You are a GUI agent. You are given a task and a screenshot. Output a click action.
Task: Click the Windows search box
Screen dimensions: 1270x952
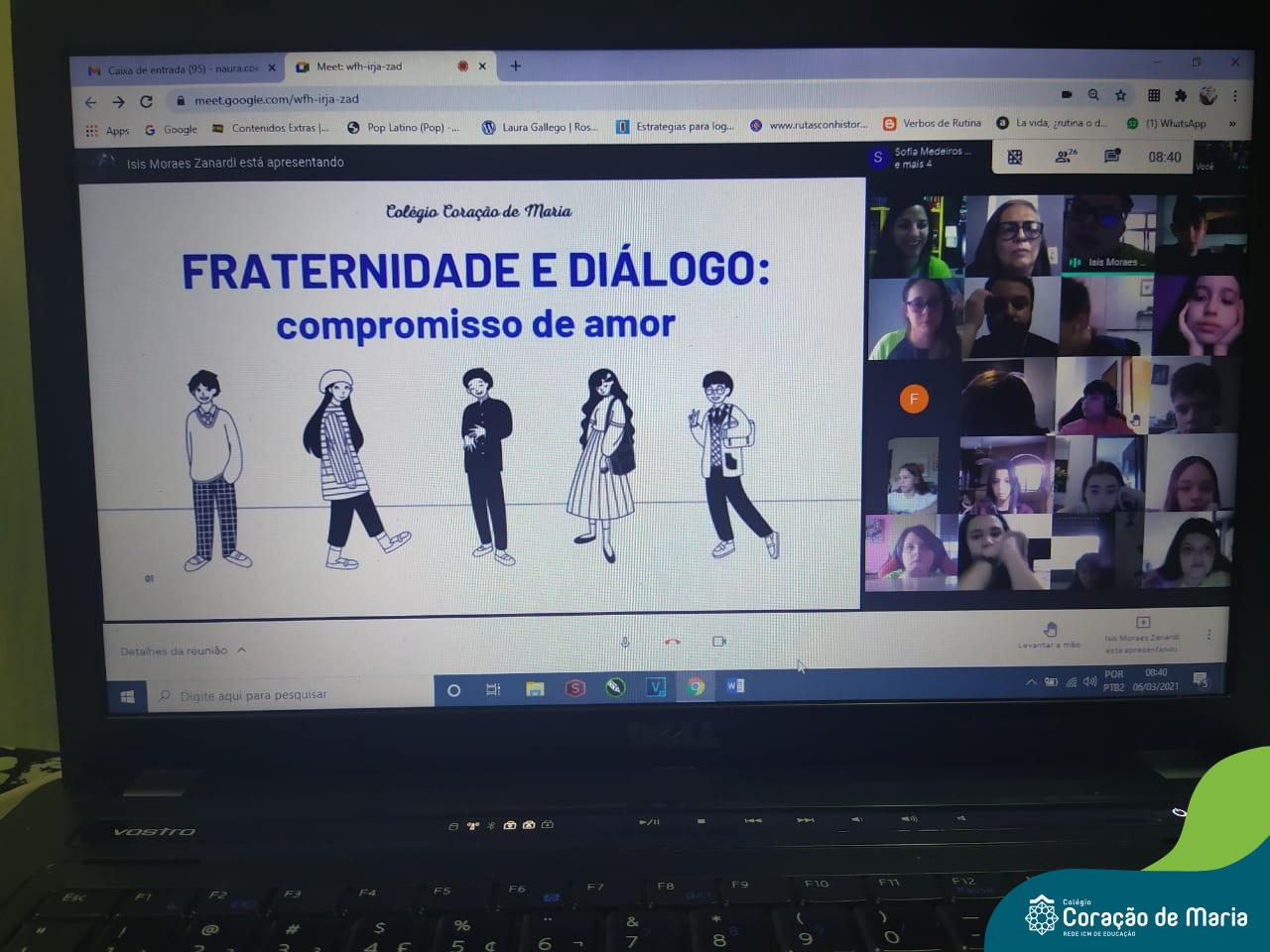pyautogui.click(x=288, y=695)
